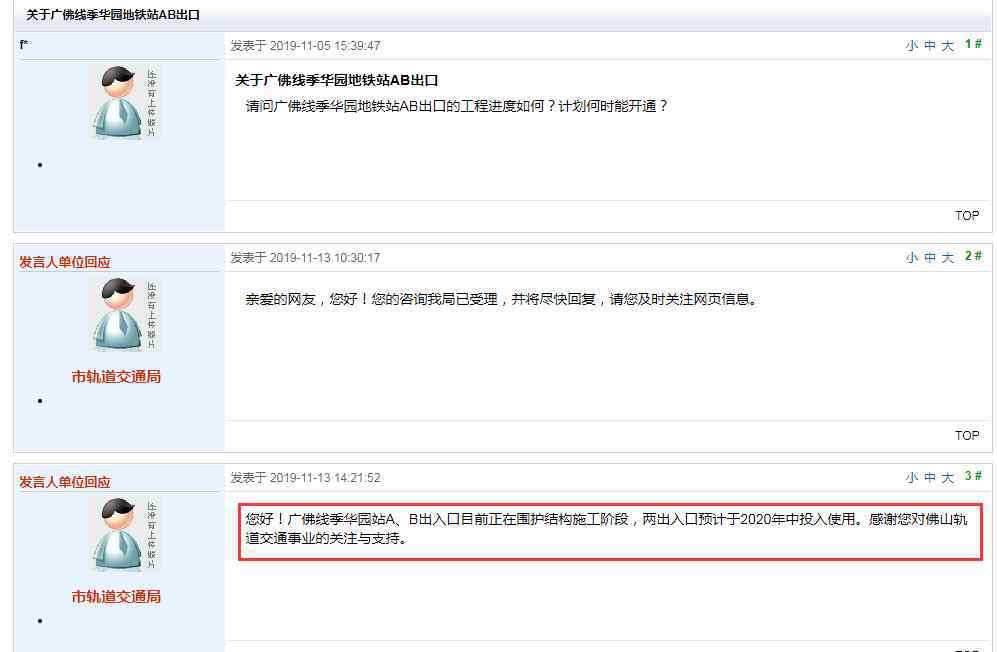Click TOP link under second post
This screenshot has width=997, height=652.
pos(966,436)
